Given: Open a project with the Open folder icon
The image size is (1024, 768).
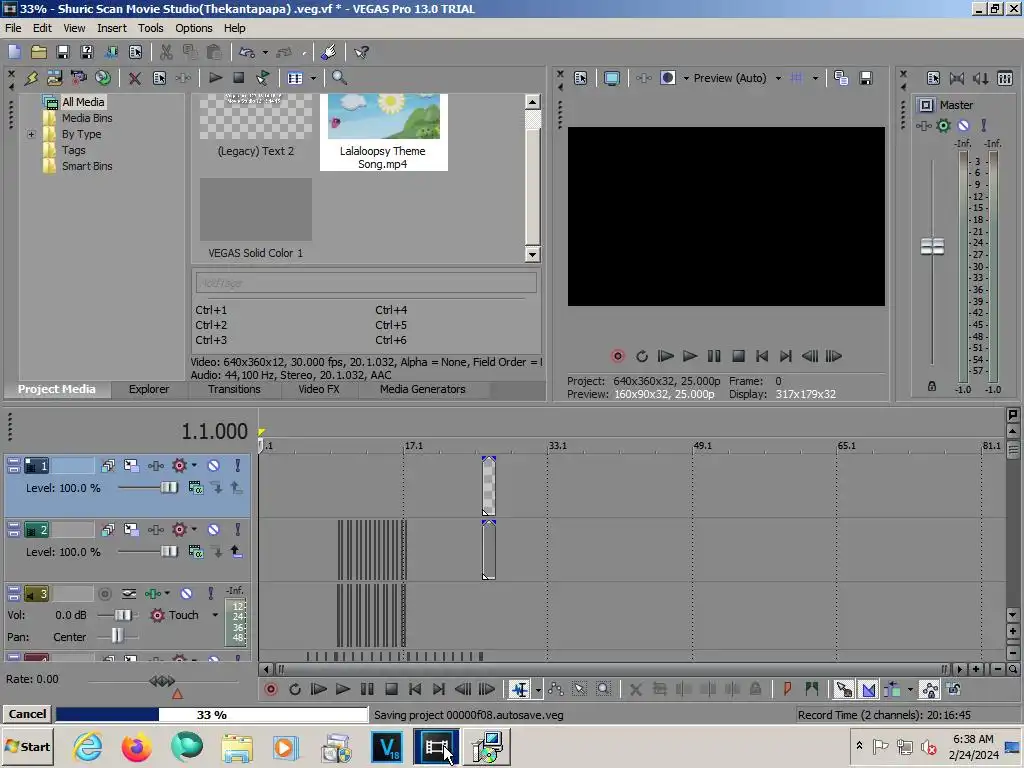Looking at the screenshot, I should pyautogui.click(x=39, y=52).
